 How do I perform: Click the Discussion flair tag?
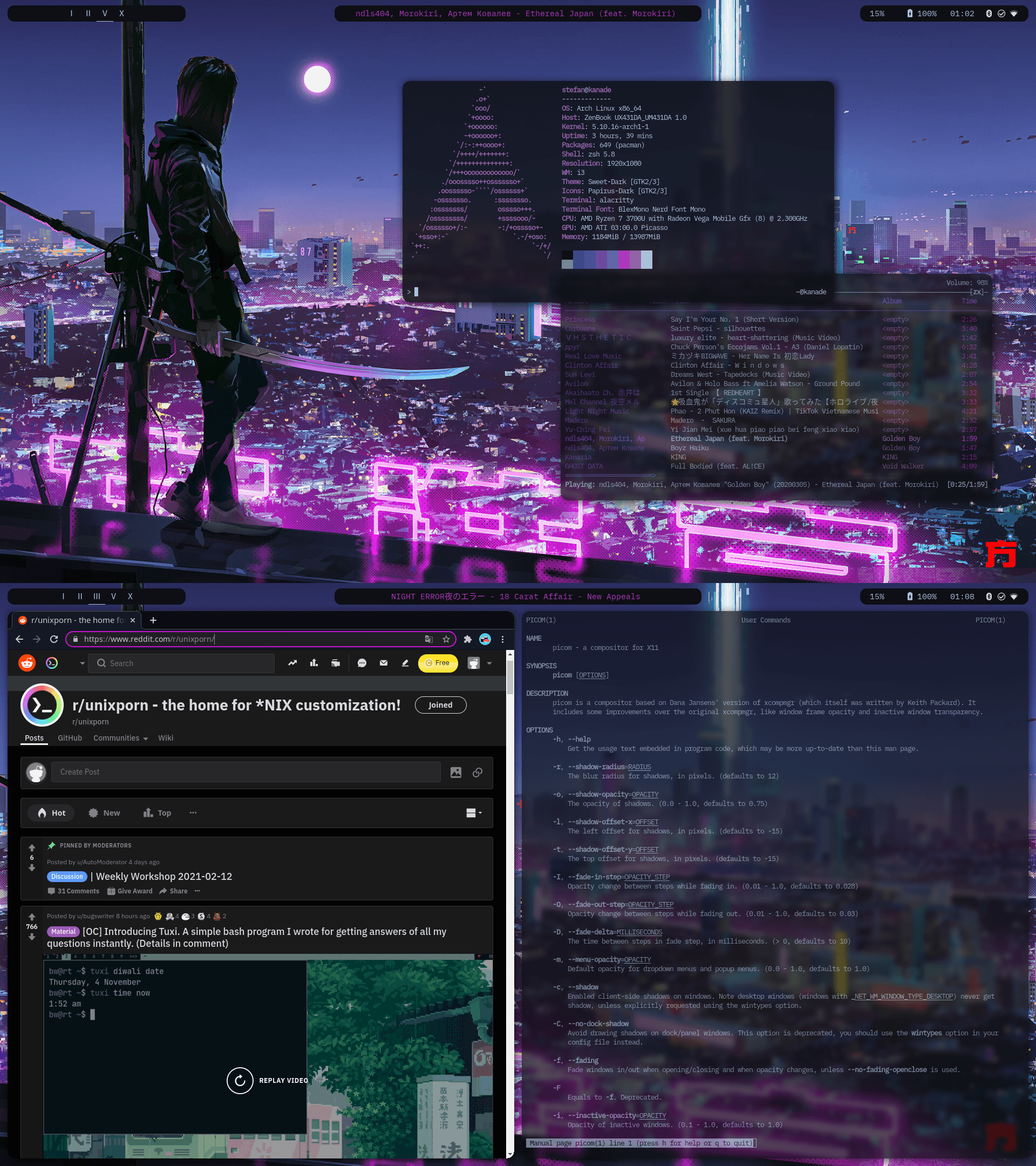point(67,876)
